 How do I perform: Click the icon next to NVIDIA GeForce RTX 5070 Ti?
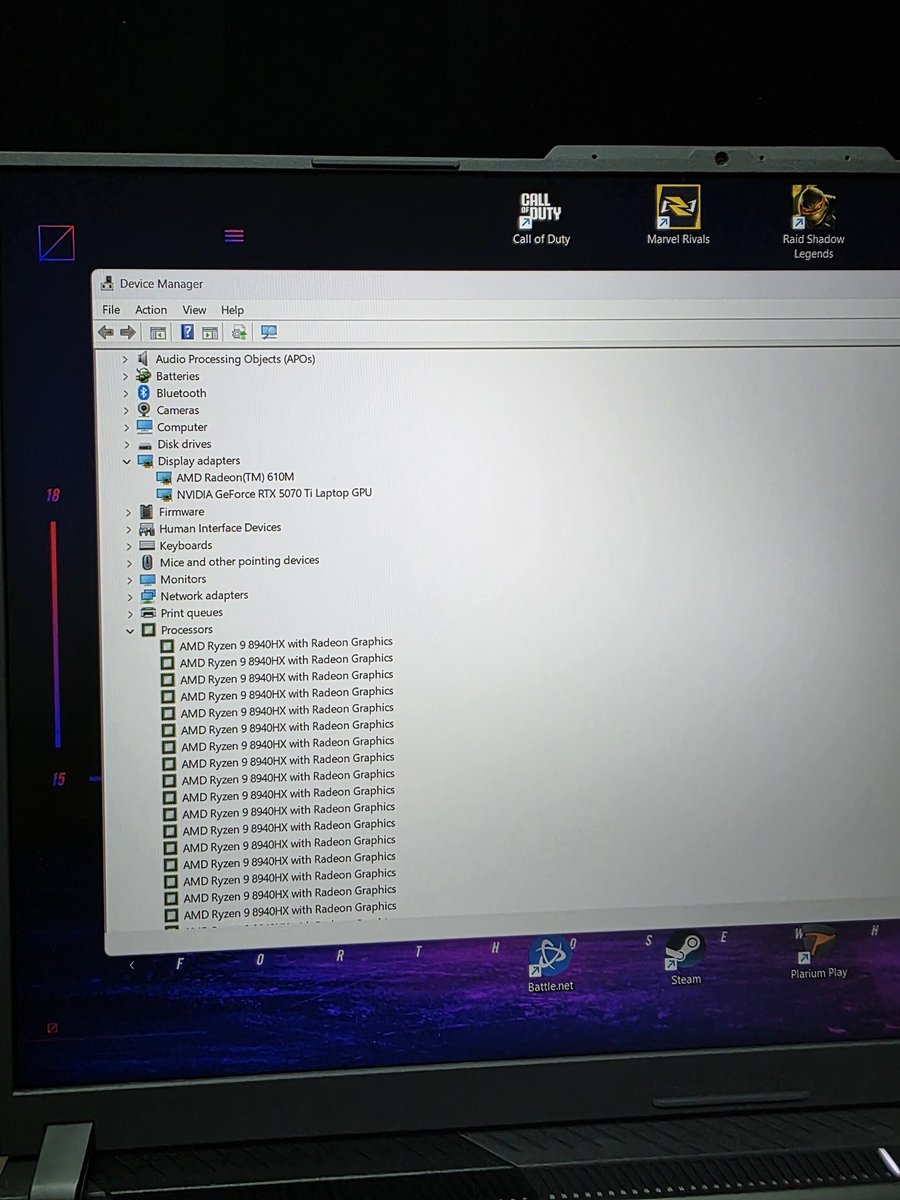tap(165, 494)
